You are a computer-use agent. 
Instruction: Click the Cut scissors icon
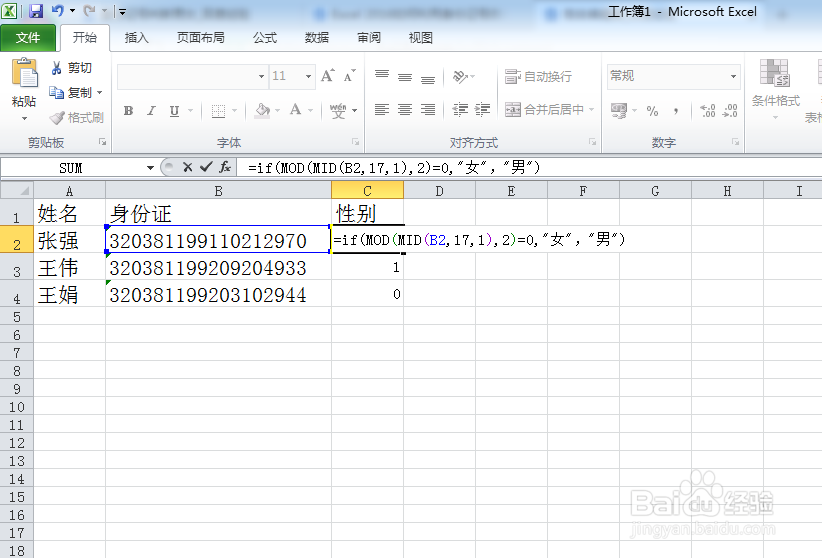click(x=56, y=68)
